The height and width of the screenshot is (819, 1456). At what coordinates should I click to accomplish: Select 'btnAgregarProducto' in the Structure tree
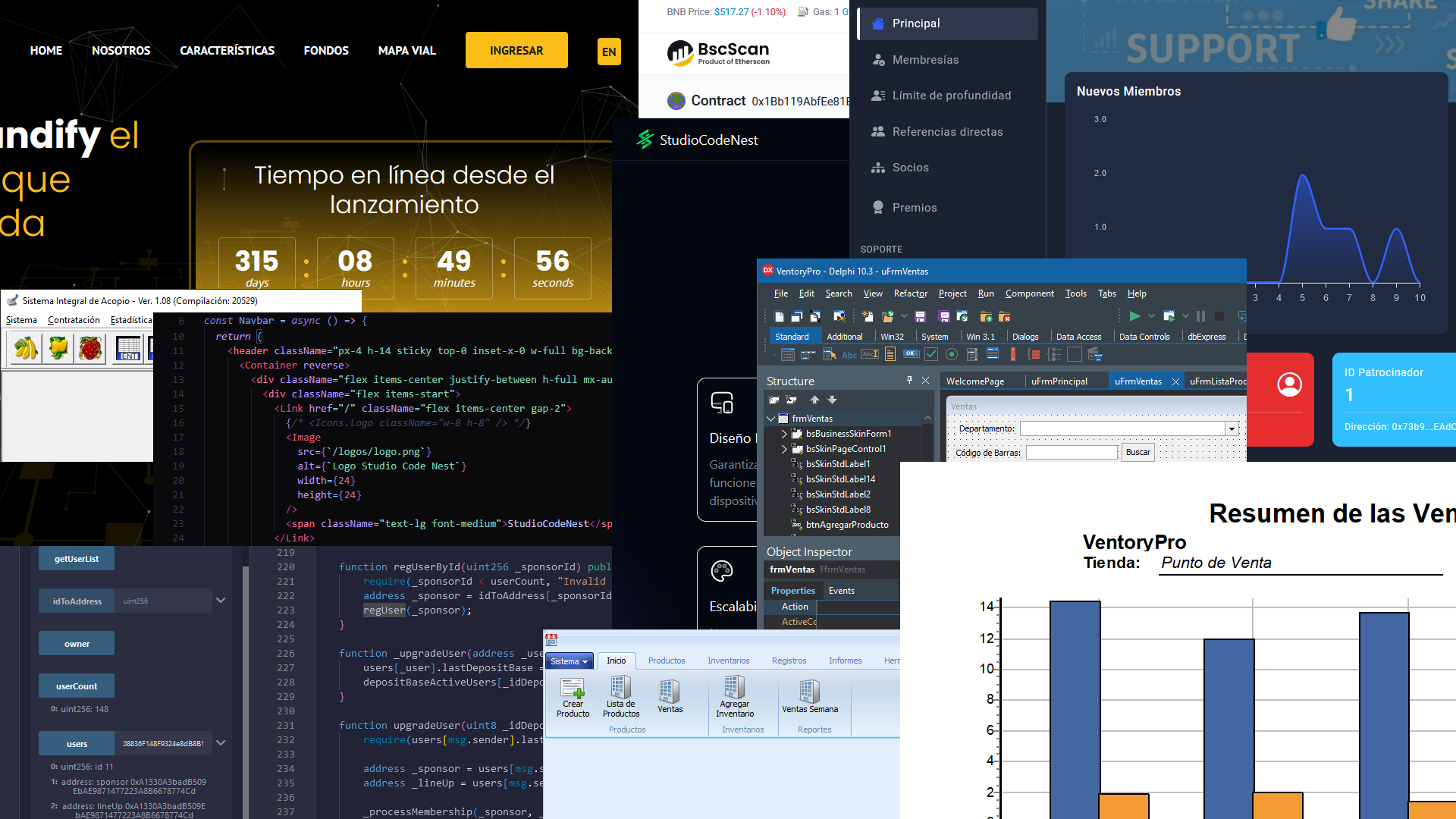click(x=847, y=525)
